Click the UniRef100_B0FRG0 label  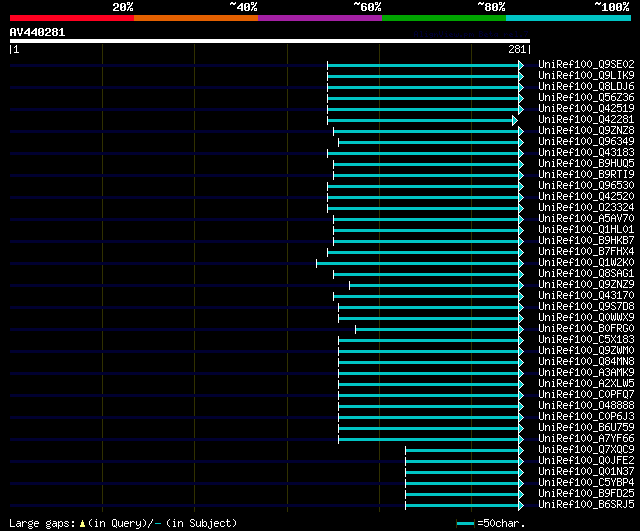[586, 329]
